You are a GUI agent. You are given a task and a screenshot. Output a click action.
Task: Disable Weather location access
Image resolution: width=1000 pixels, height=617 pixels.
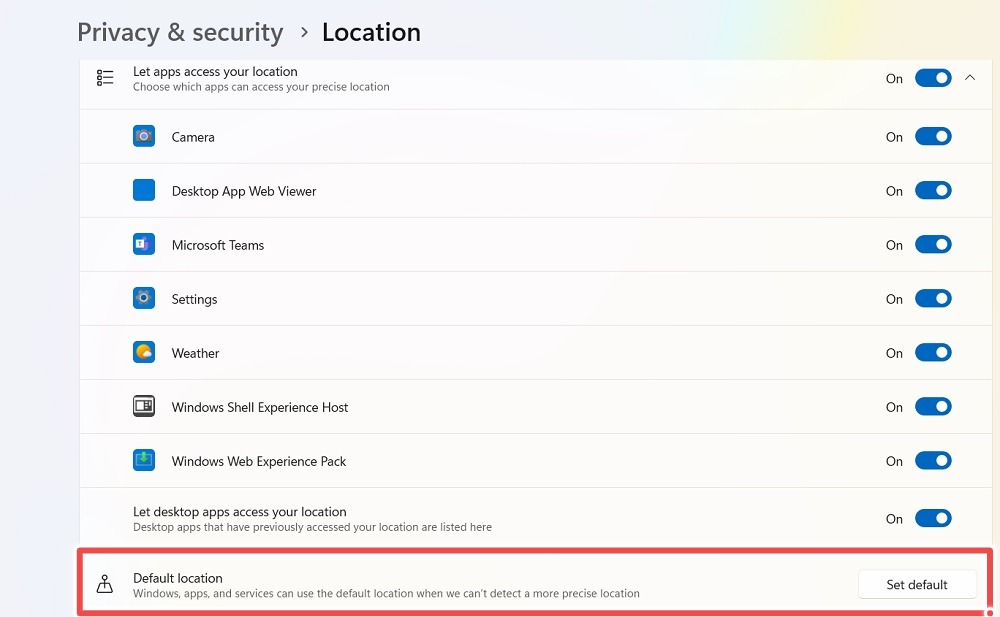(933, 352)
